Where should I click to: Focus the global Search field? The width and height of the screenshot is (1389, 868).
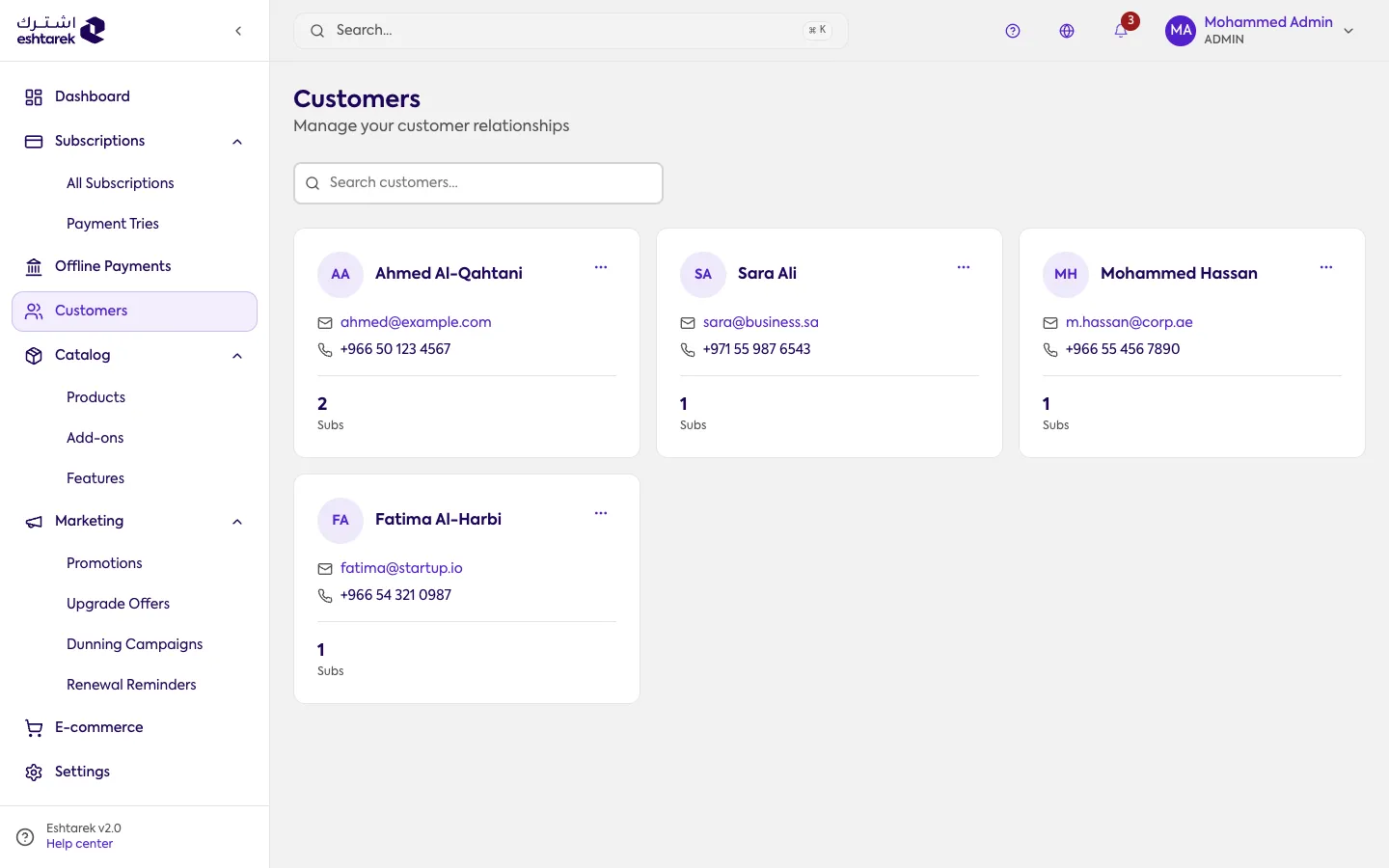click(x=571, y=31)
